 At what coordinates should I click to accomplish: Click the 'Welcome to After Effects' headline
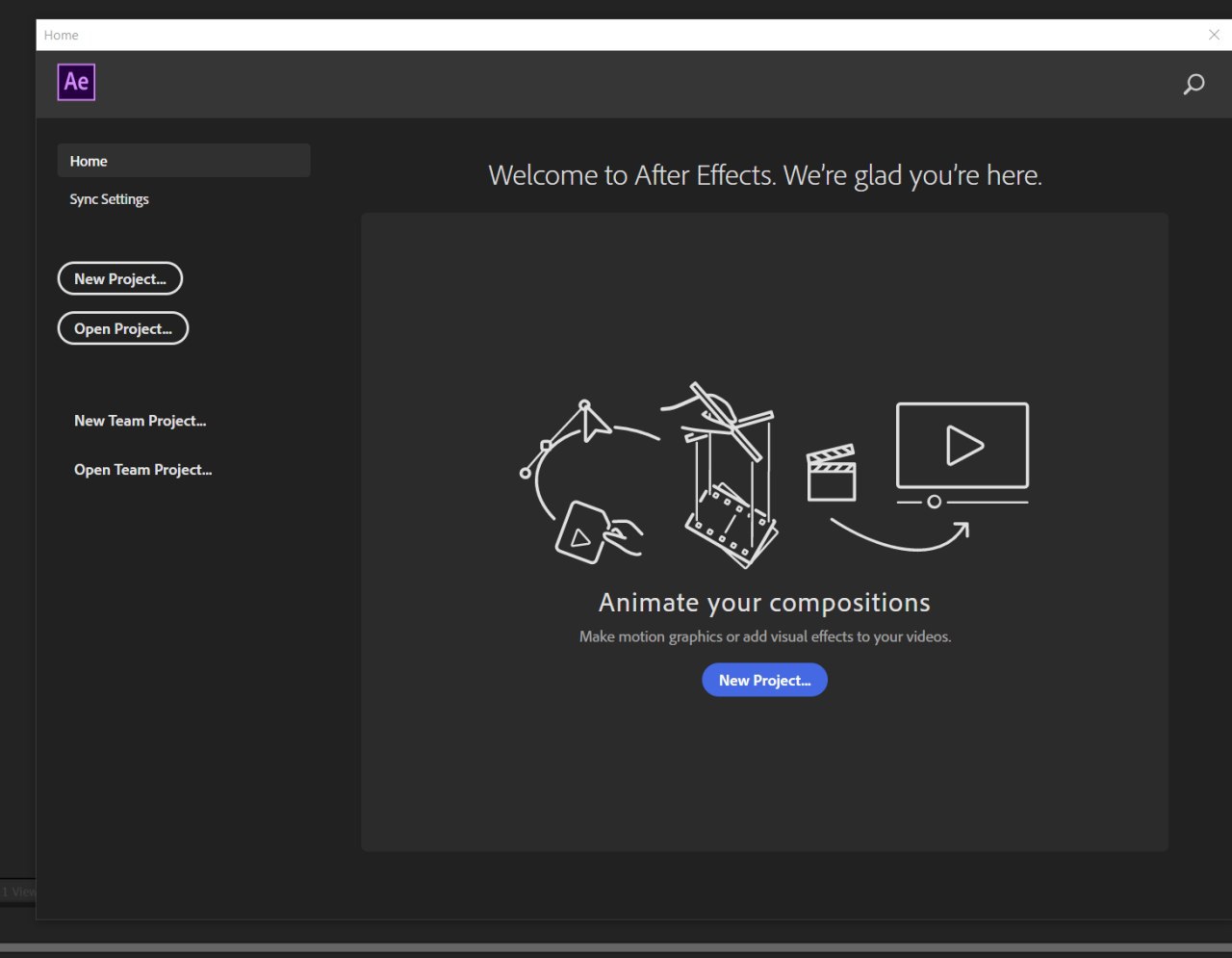pos(765,175)
